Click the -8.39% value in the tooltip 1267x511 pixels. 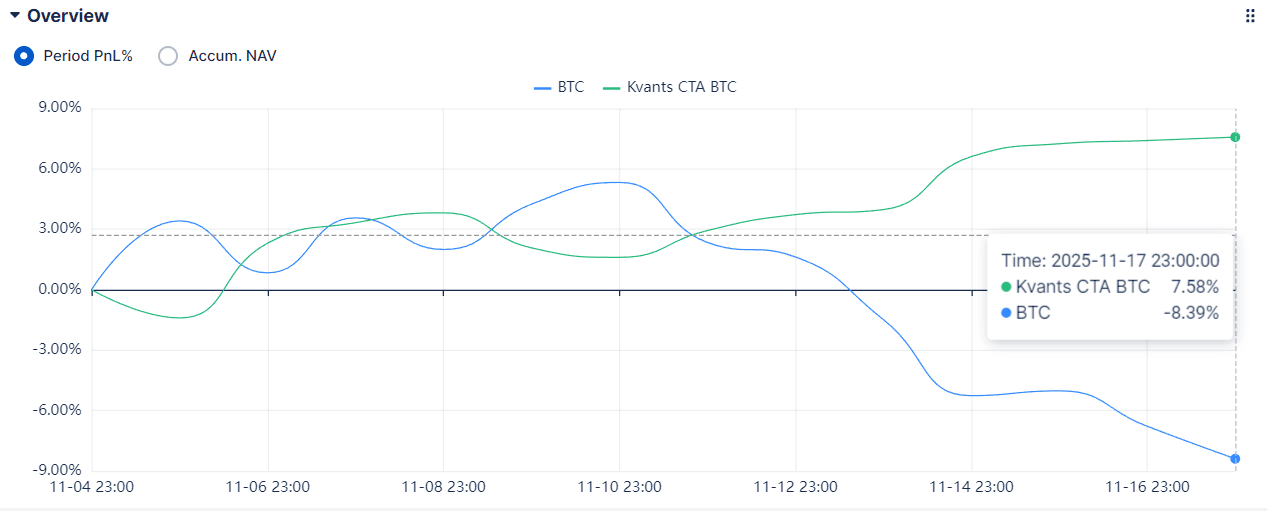pos(1192,313)
